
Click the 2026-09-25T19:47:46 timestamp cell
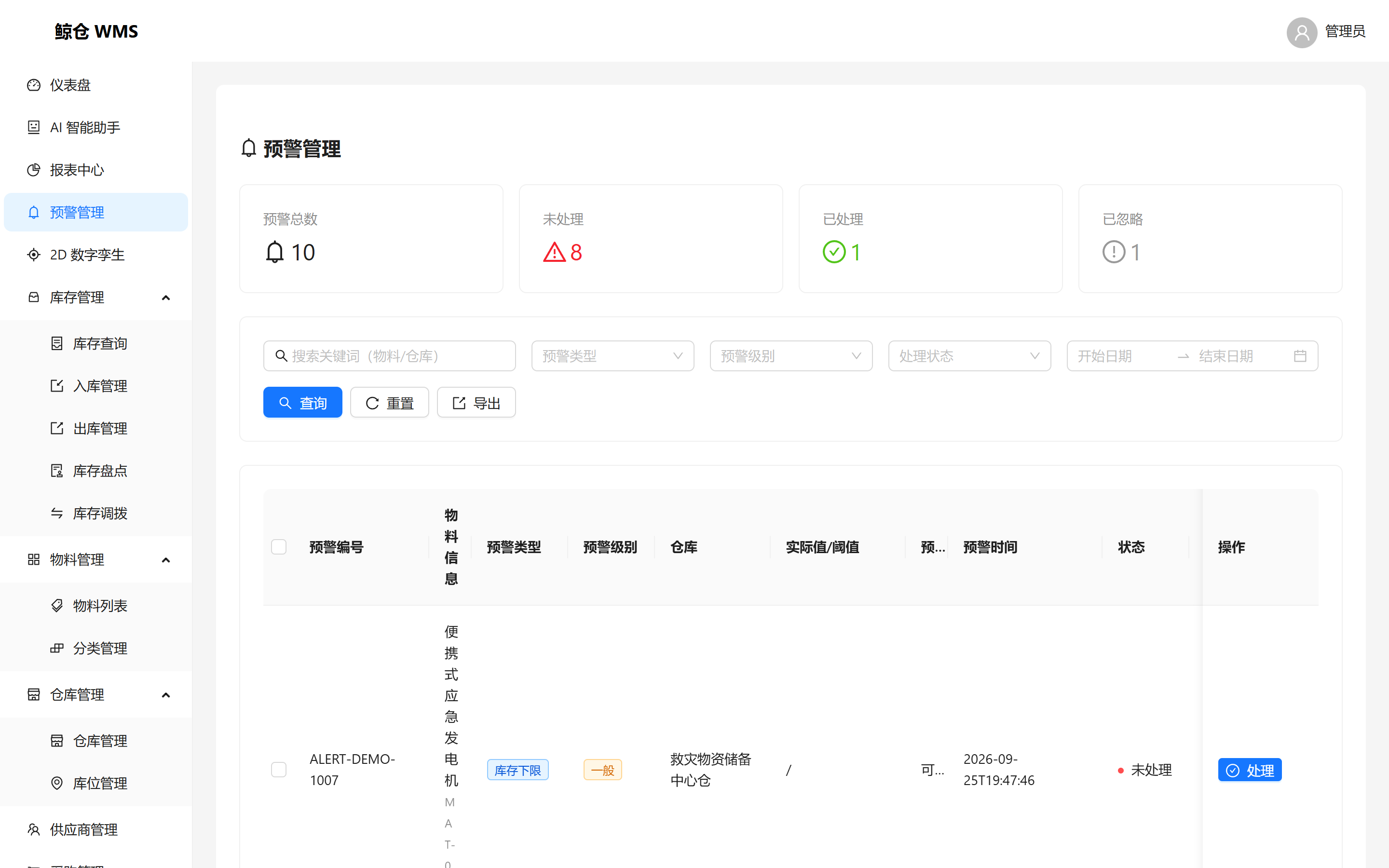999,770
